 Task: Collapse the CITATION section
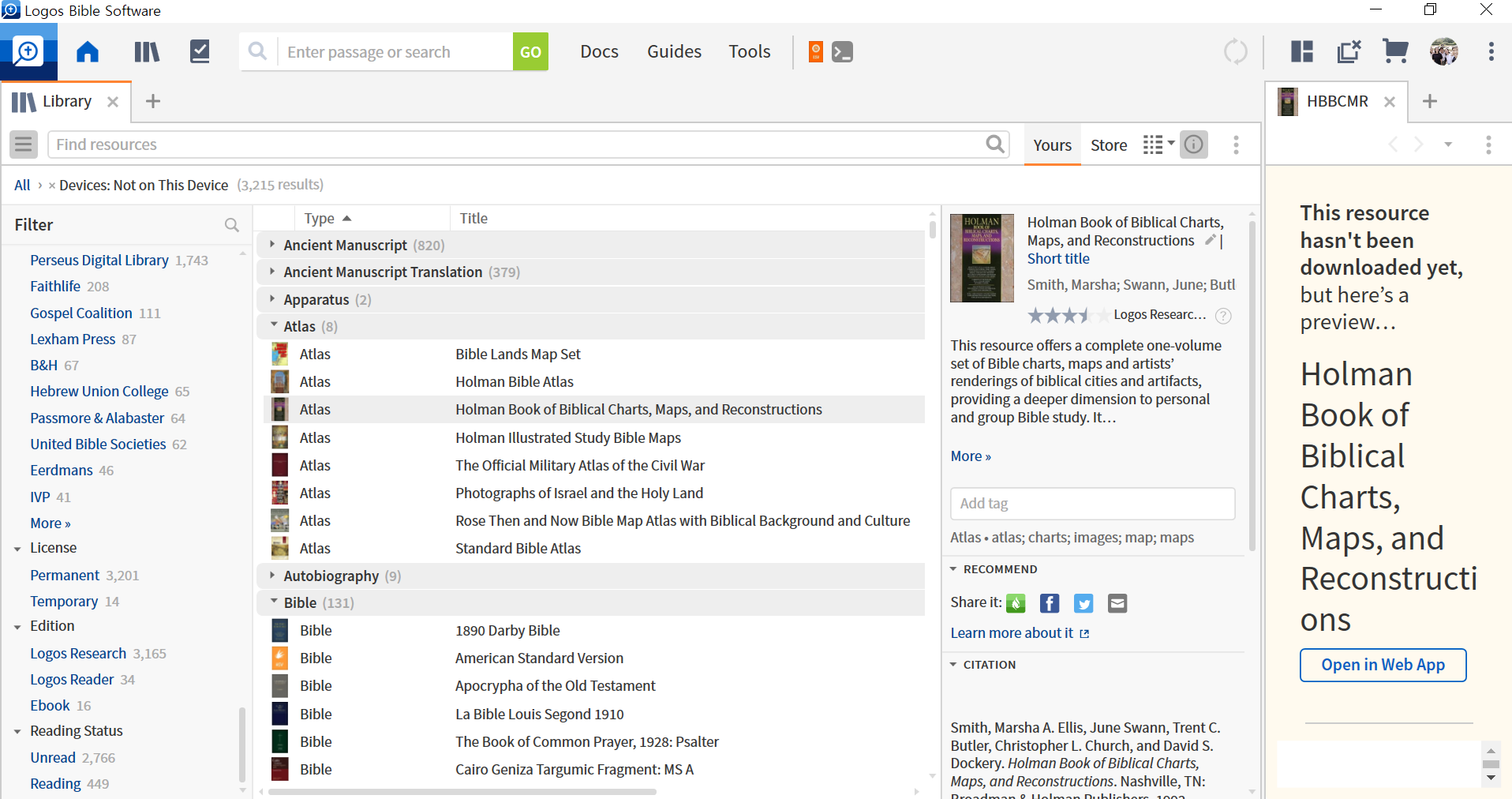953,664
